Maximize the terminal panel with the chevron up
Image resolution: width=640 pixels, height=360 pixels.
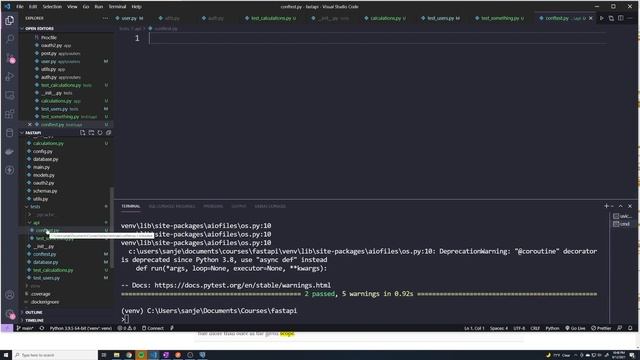coord(620,206)
